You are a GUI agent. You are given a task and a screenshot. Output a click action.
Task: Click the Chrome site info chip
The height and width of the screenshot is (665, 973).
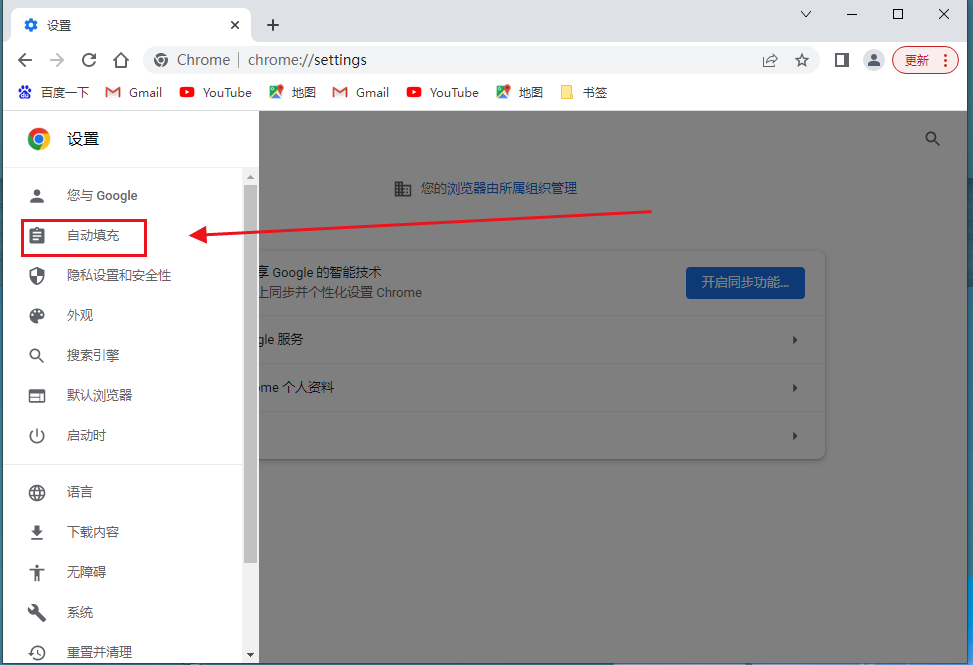[192, 60]
